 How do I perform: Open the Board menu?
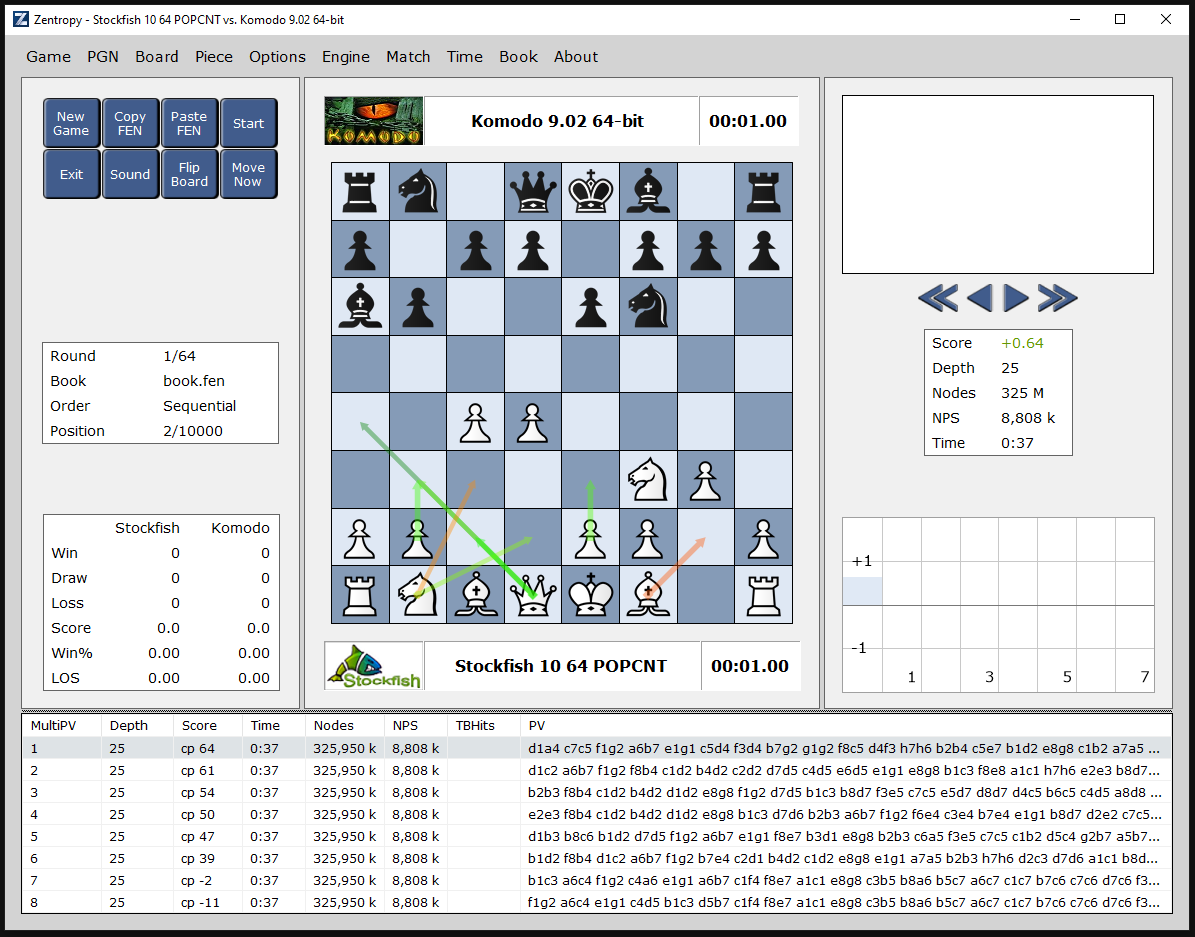coord(157,56)
